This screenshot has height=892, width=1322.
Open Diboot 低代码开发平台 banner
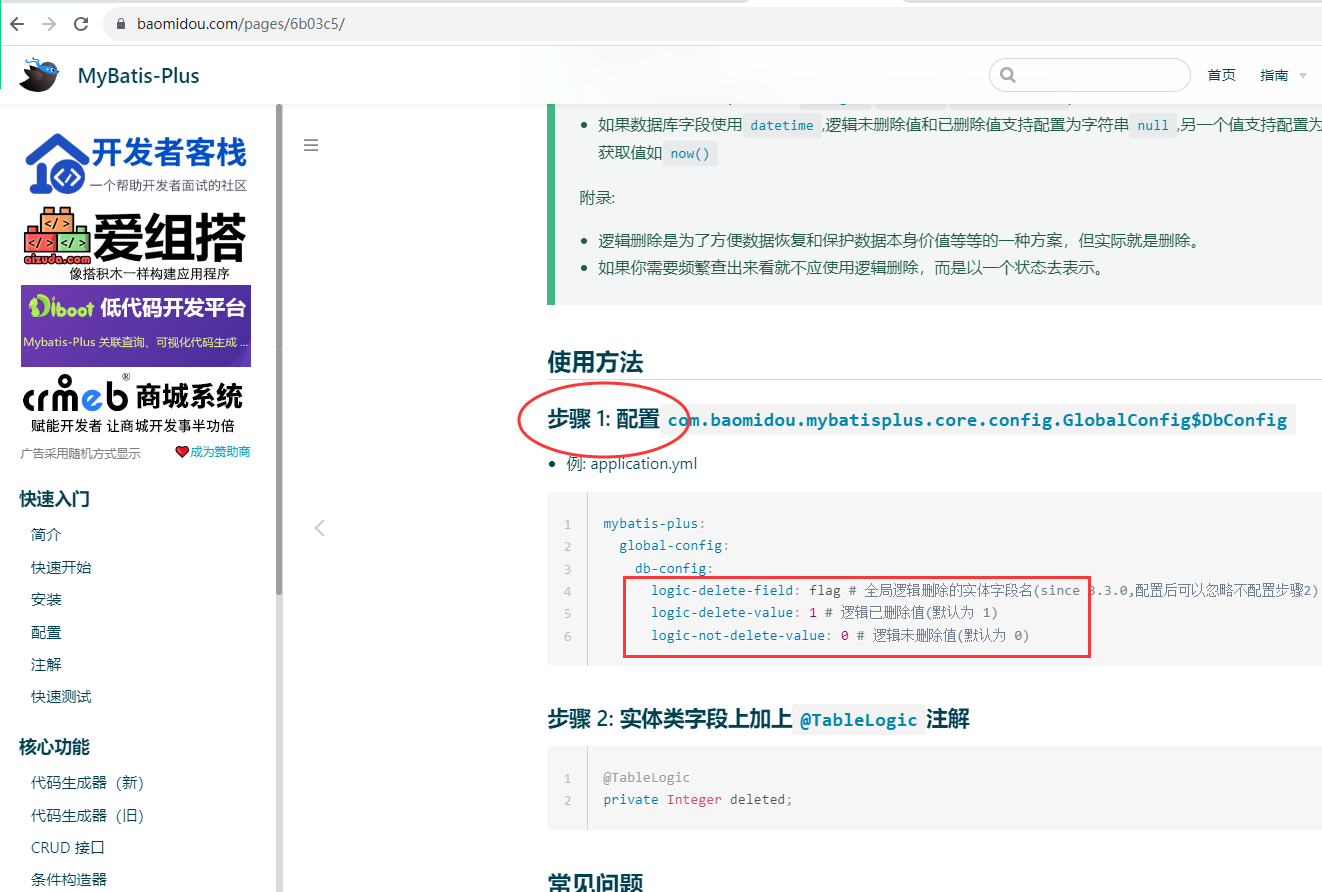click(x=136, y=326)
